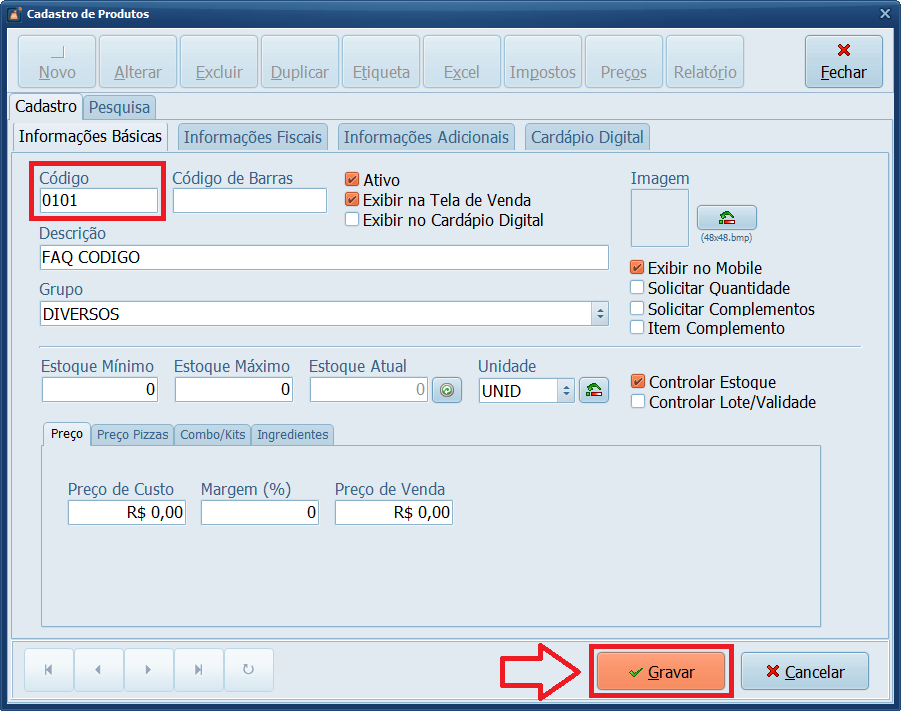Toggle Controlar Lote/Validade checkbox
Image resolution: width=901 pixels, height=711 pixels.
point(638,402)
